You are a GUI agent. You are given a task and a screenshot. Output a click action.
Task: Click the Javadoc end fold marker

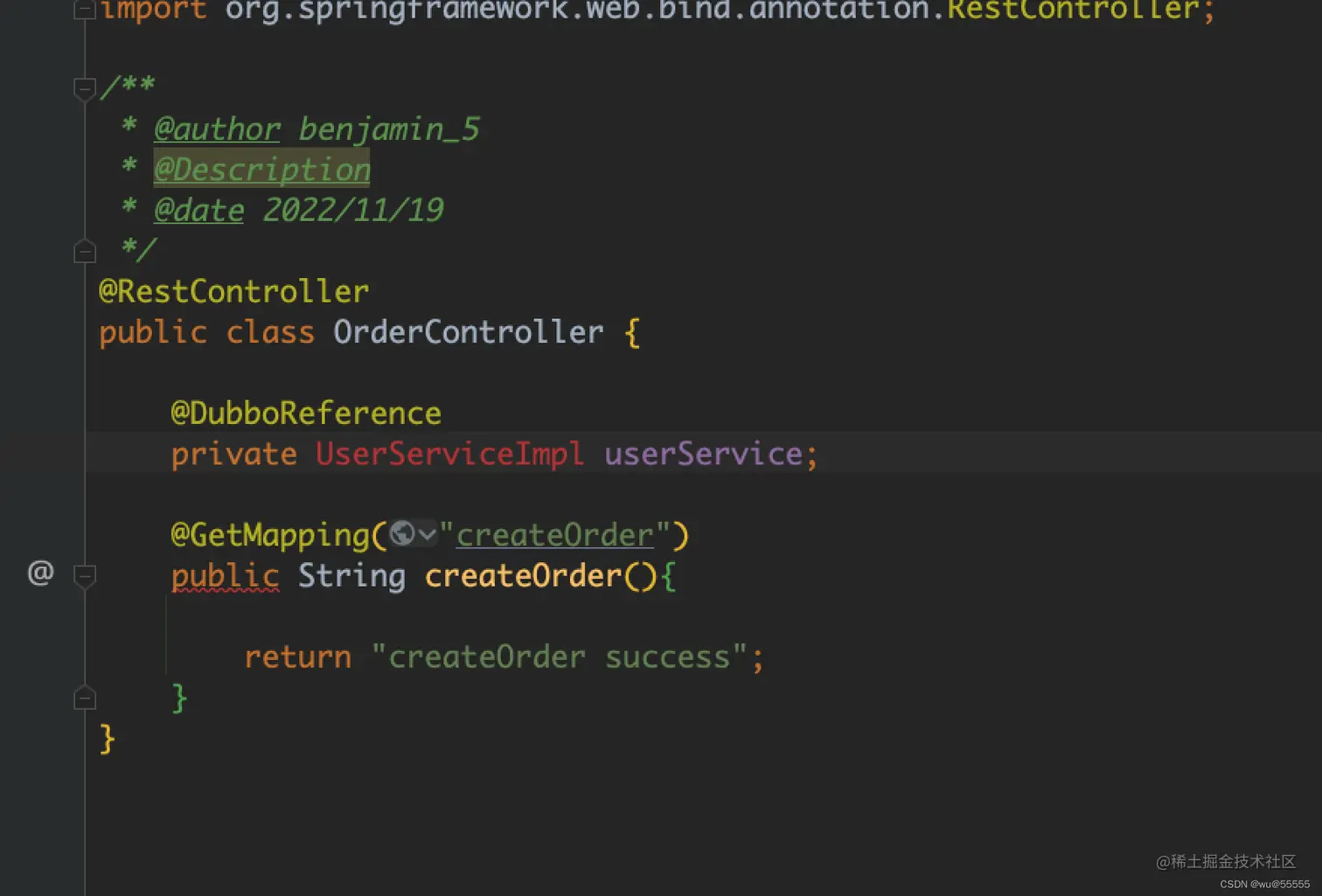pyautogui.click(x=85, y=252)
